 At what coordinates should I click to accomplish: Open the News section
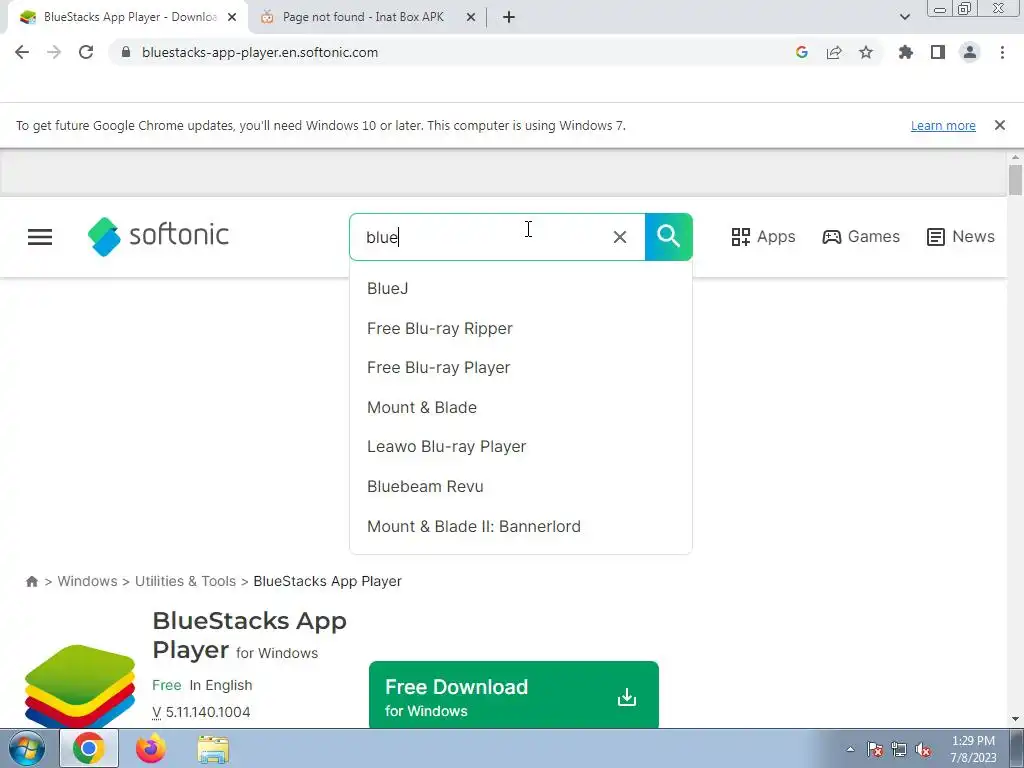[961, 236]
